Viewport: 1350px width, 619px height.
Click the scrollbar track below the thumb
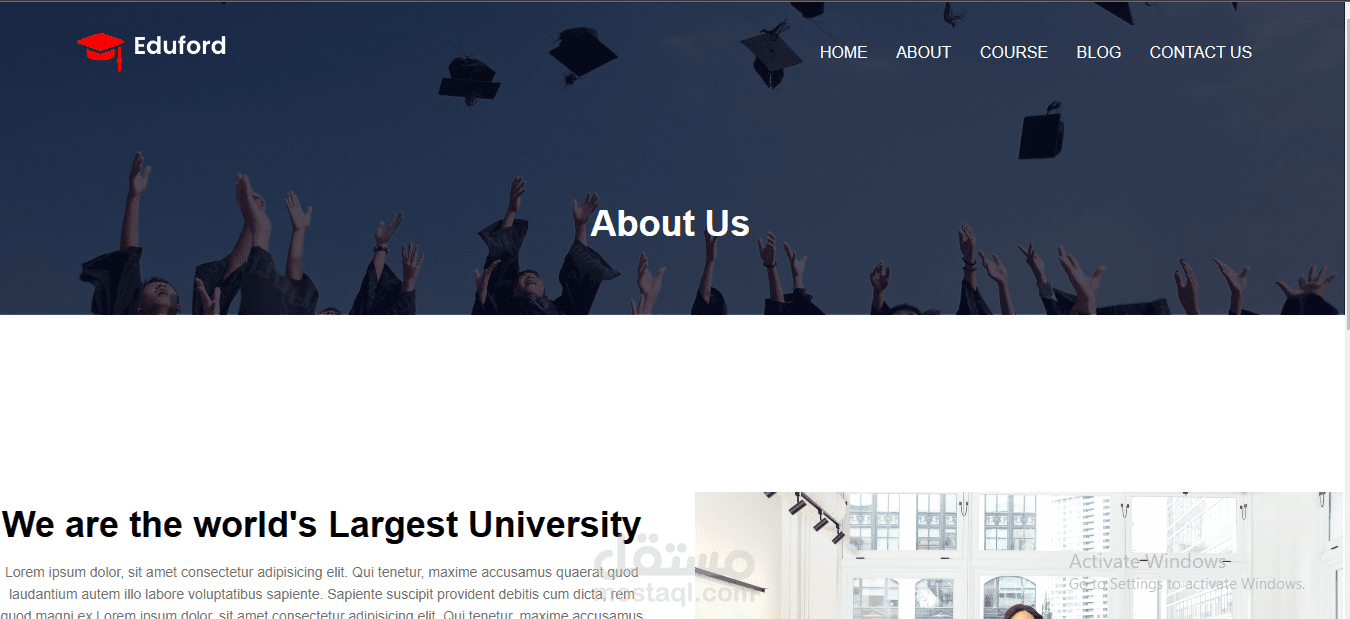click(x=1346, y=475)
